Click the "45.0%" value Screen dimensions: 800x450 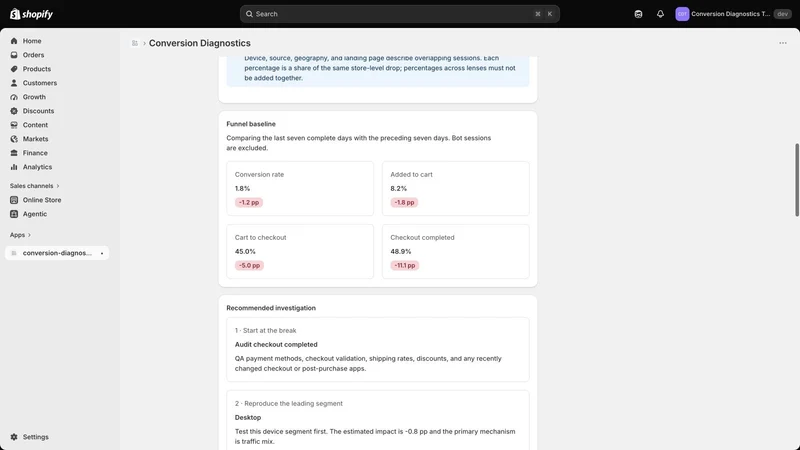pos(245,252)
